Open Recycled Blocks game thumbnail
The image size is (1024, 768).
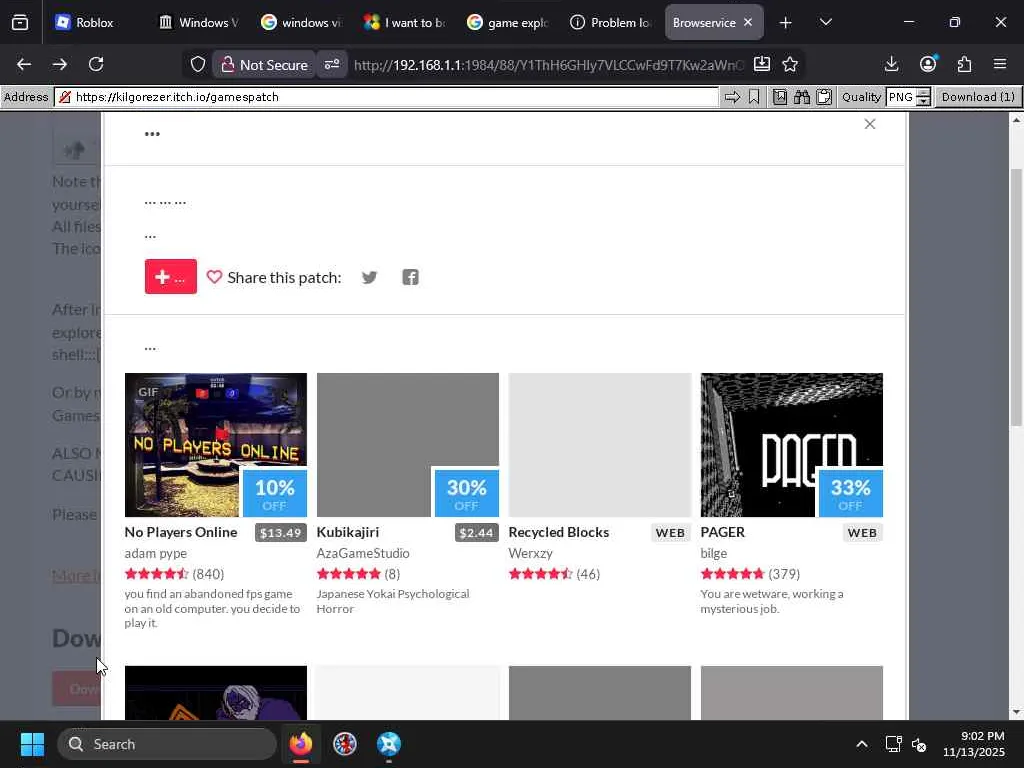coord(600,445)
